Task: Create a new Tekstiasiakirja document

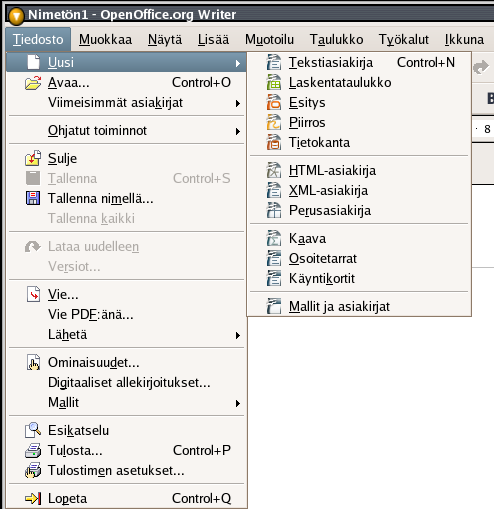Action: [359, 62]
